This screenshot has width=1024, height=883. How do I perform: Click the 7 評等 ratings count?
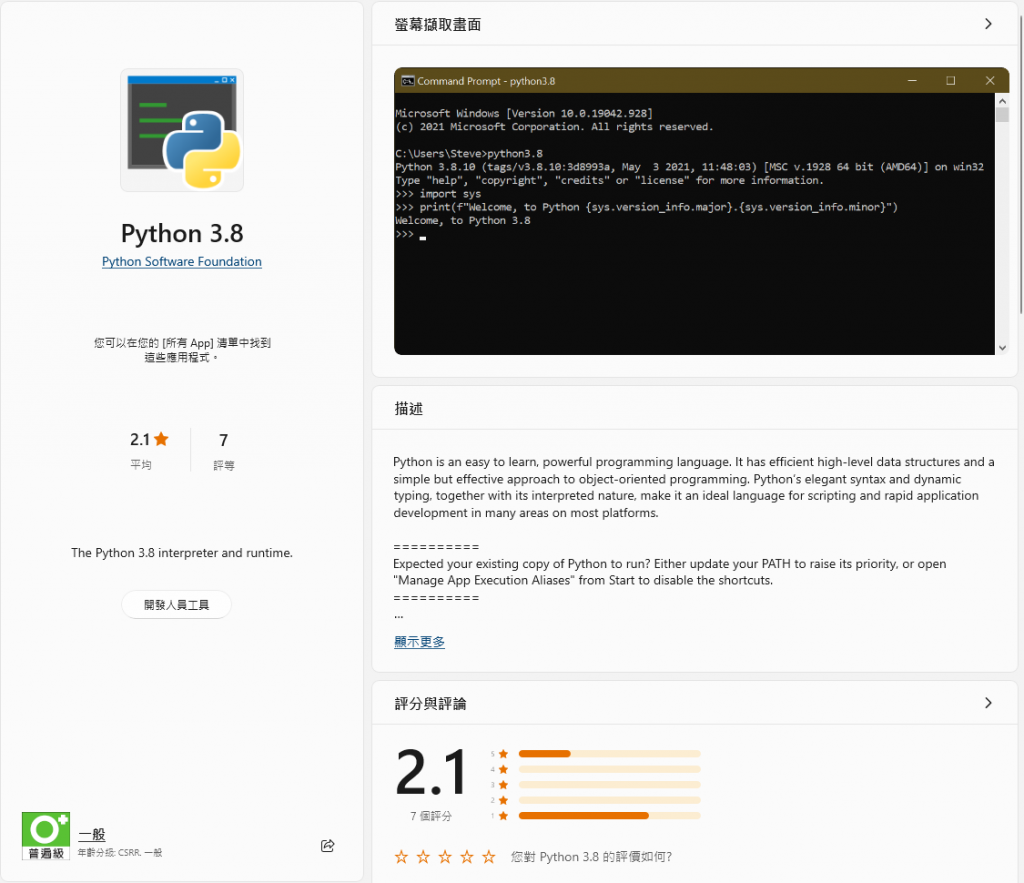click(x=223, y=451)
